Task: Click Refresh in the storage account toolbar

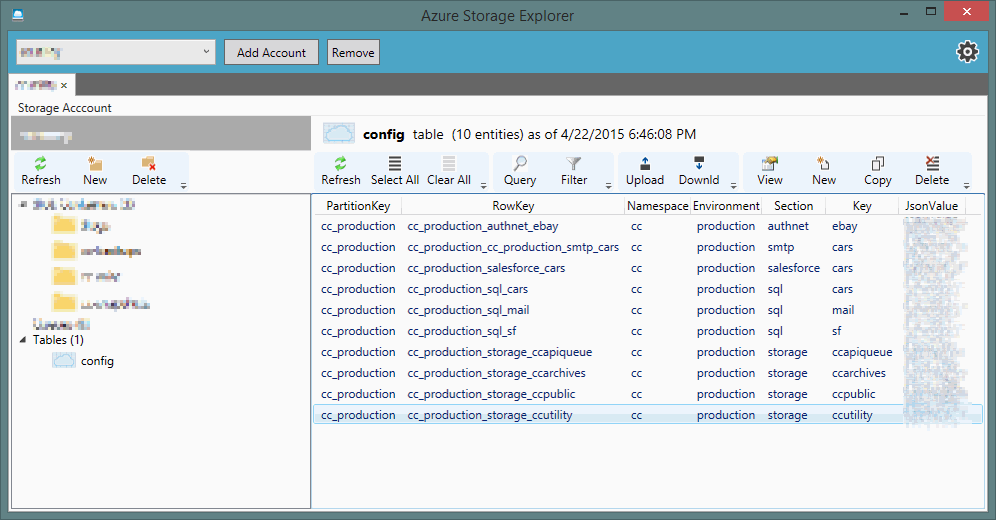Action: [41, 171]
